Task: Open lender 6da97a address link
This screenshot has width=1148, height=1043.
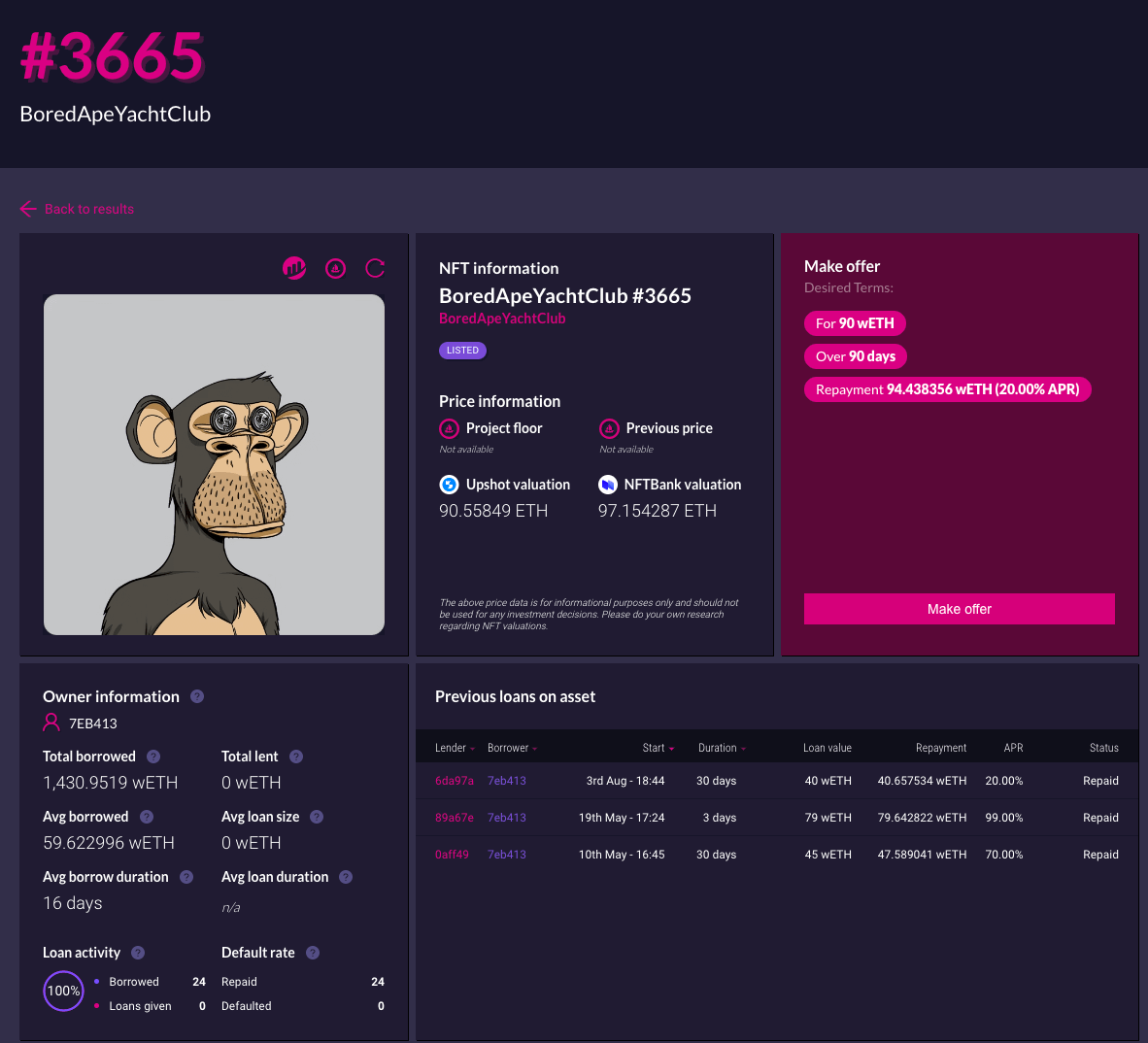Action: coord(455,781)
